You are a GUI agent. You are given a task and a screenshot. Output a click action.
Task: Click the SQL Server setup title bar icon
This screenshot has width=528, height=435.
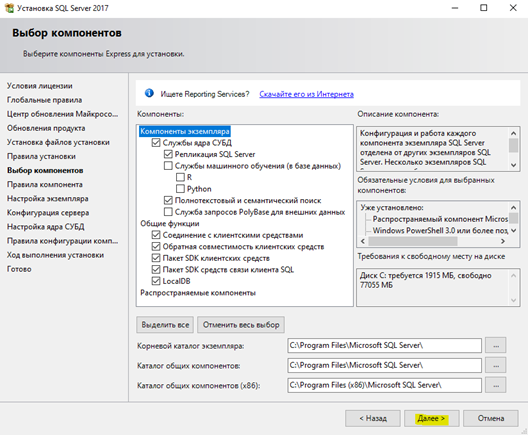(9, 7)
